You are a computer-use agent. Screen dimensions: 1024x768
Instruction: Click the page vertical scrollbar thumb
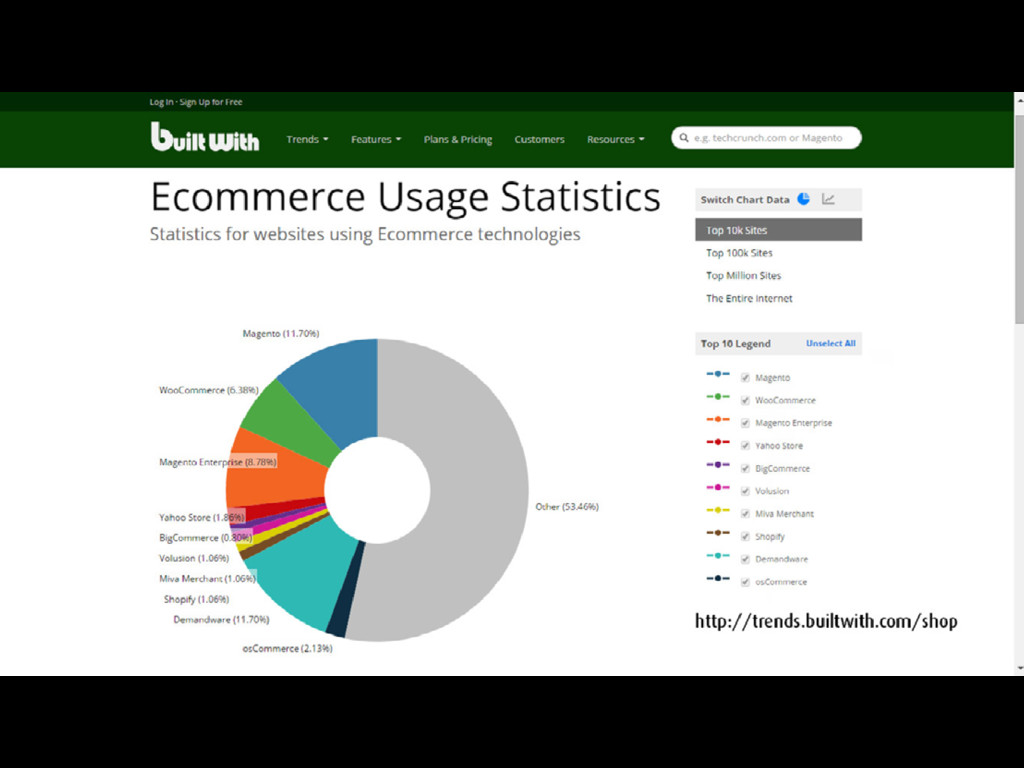coord(1019,219)
